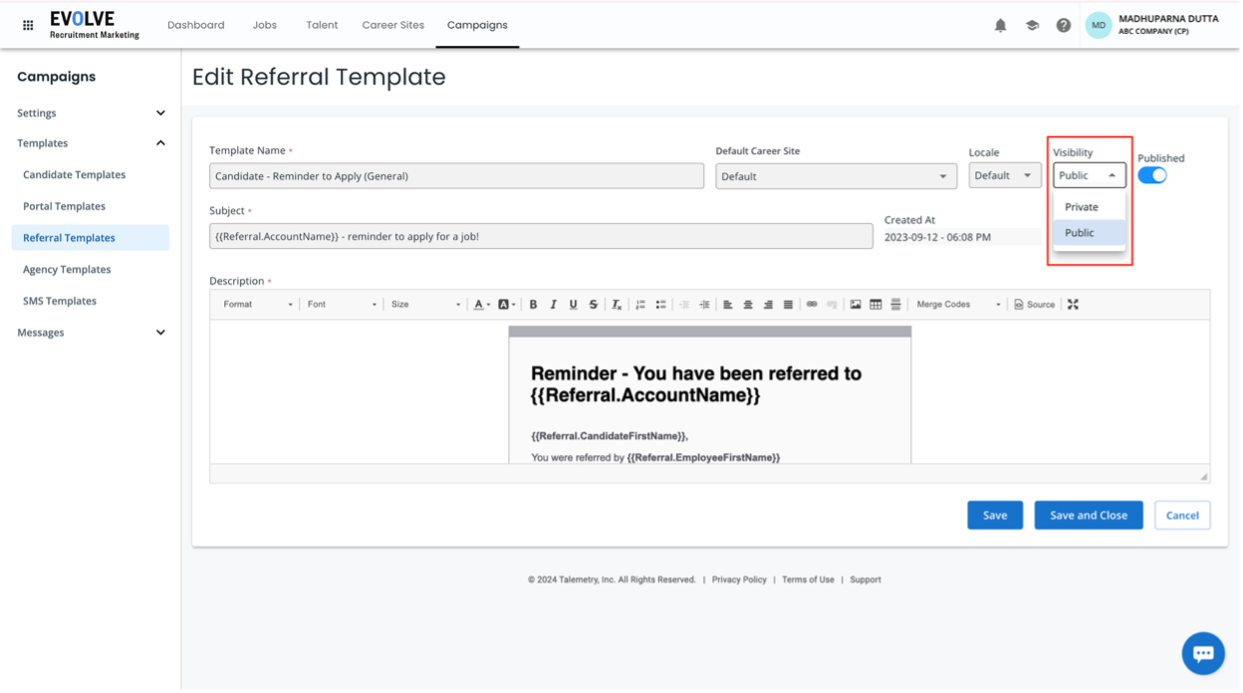Click the Bold formatting icon
The image size is (1243, 693).
[x=533, y=304]
